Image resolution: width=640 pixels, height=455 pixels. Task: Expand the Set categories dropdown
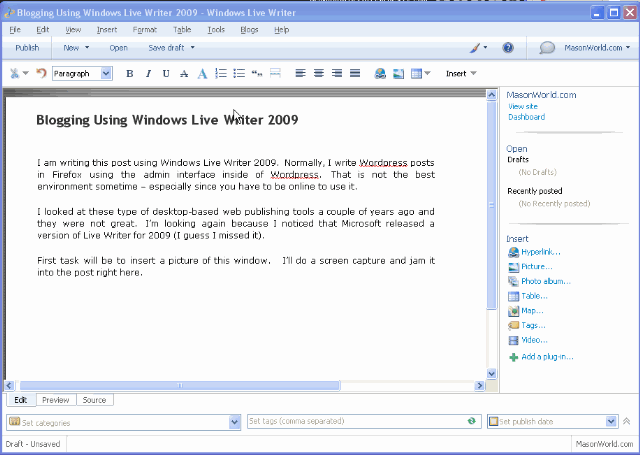[235, 422]
